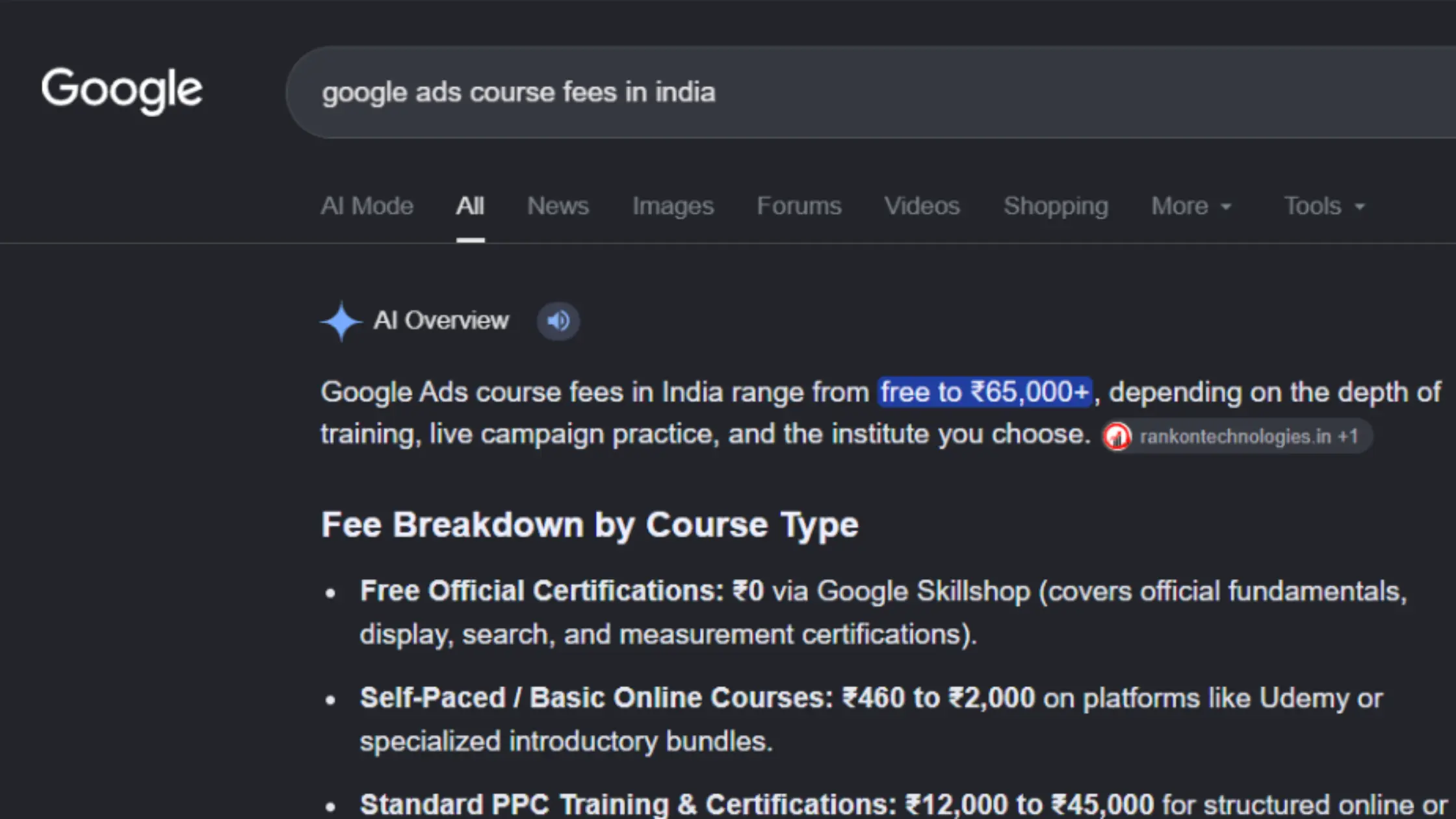Expand the Tools dropdown

tap(1324, 206)
